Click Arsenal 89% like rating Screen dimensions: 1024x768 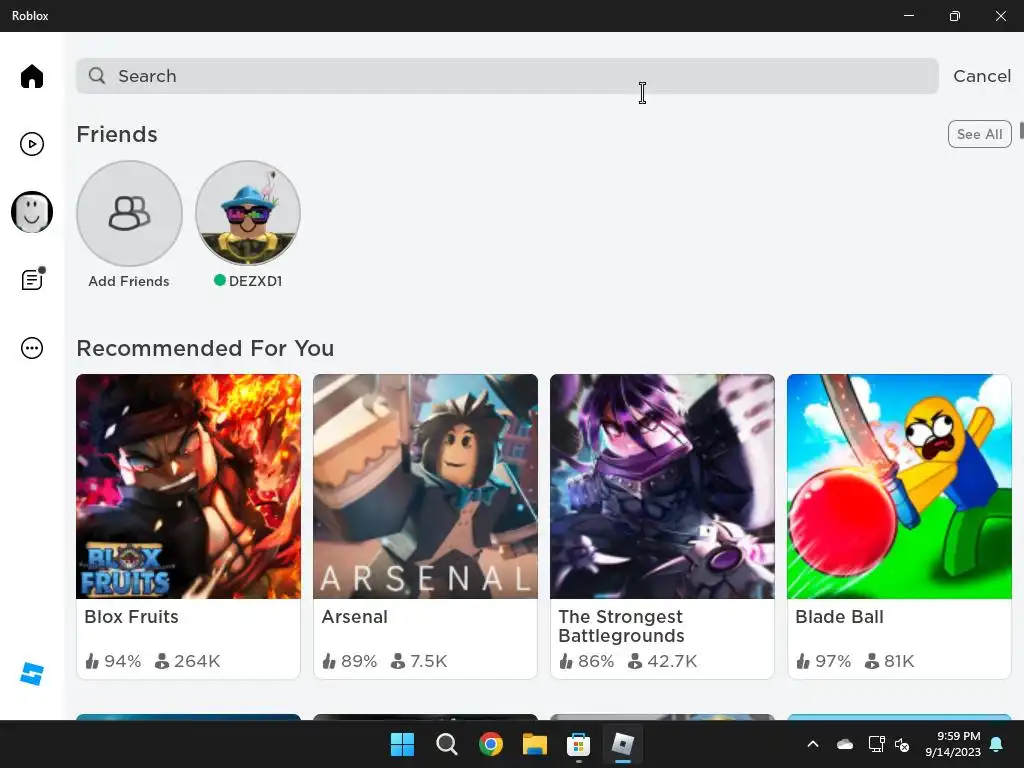pyautogui.click(x=349, y=661)
